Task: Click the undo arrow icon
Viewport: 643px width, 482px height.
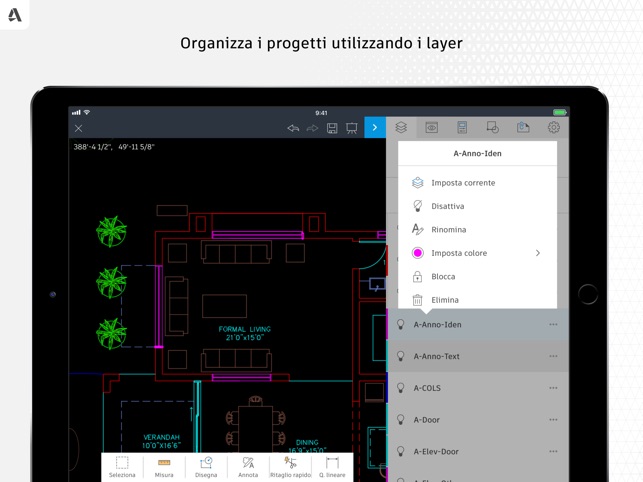Action: (x=293, y=128)
